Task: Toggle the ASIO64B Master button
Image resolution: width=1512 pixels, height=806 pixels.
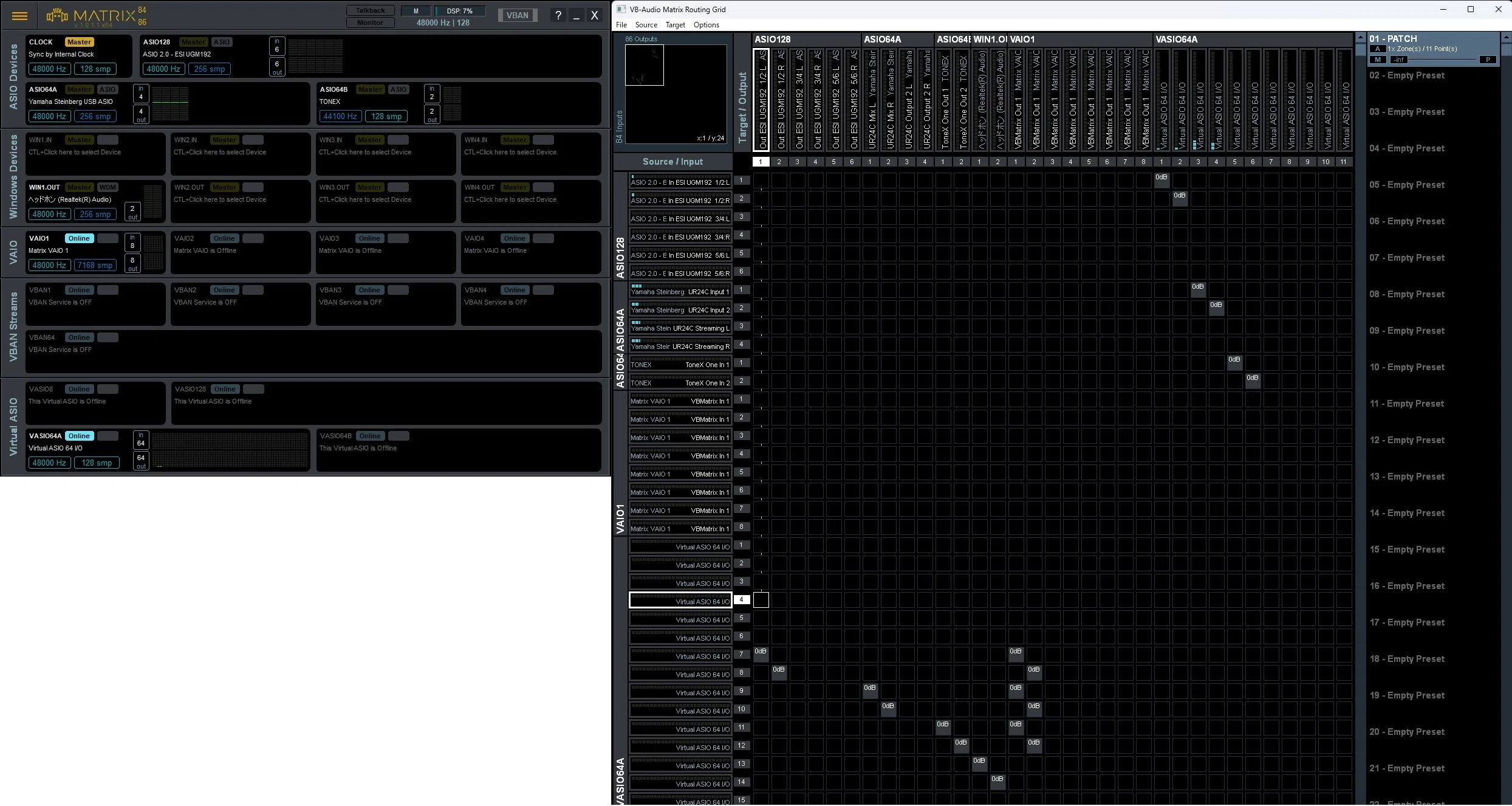Action: point(370,89)
